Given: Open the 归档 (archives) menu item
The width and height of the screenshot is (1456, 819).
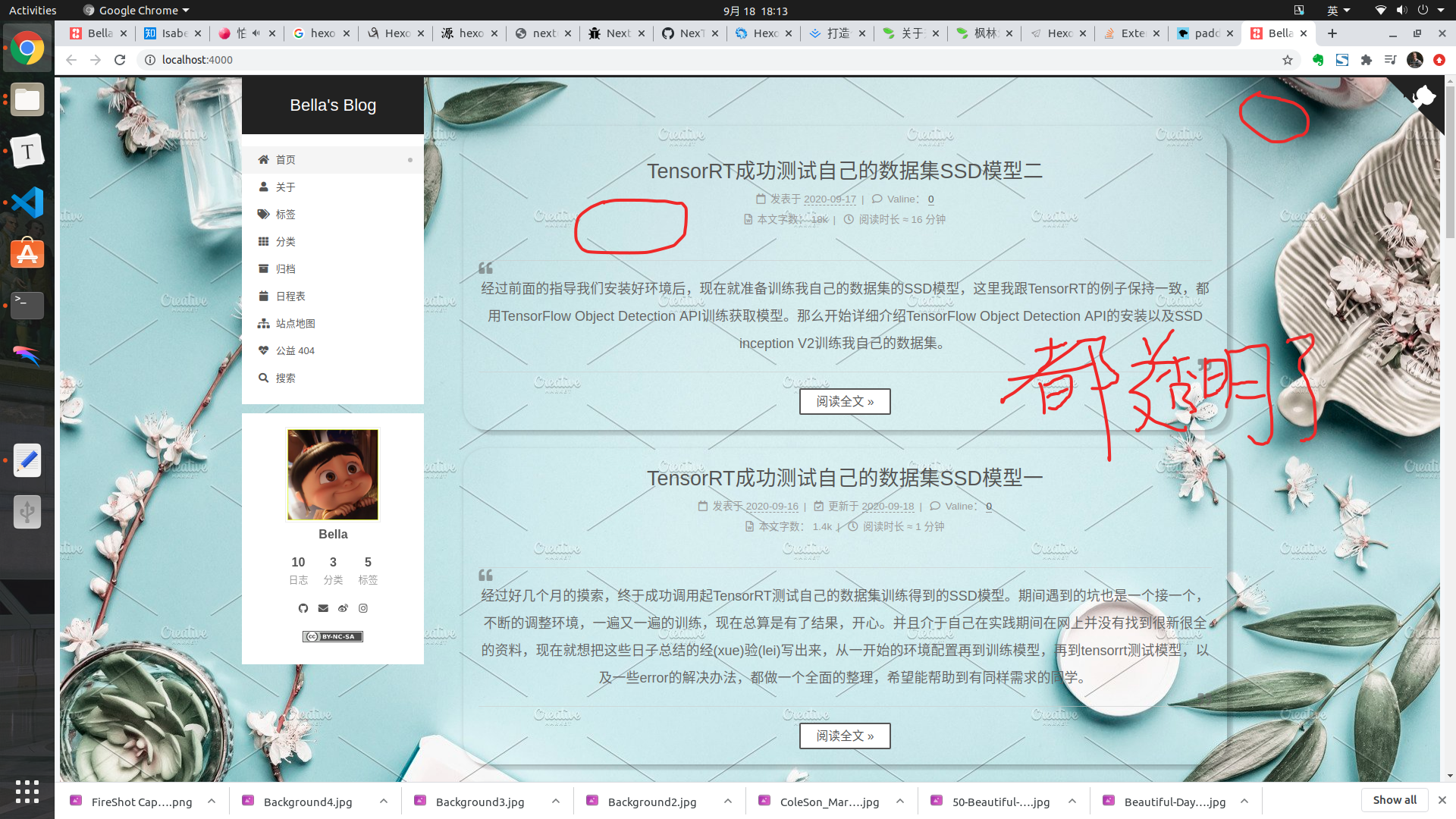Looking at the screenshot, I should [285, 269].
